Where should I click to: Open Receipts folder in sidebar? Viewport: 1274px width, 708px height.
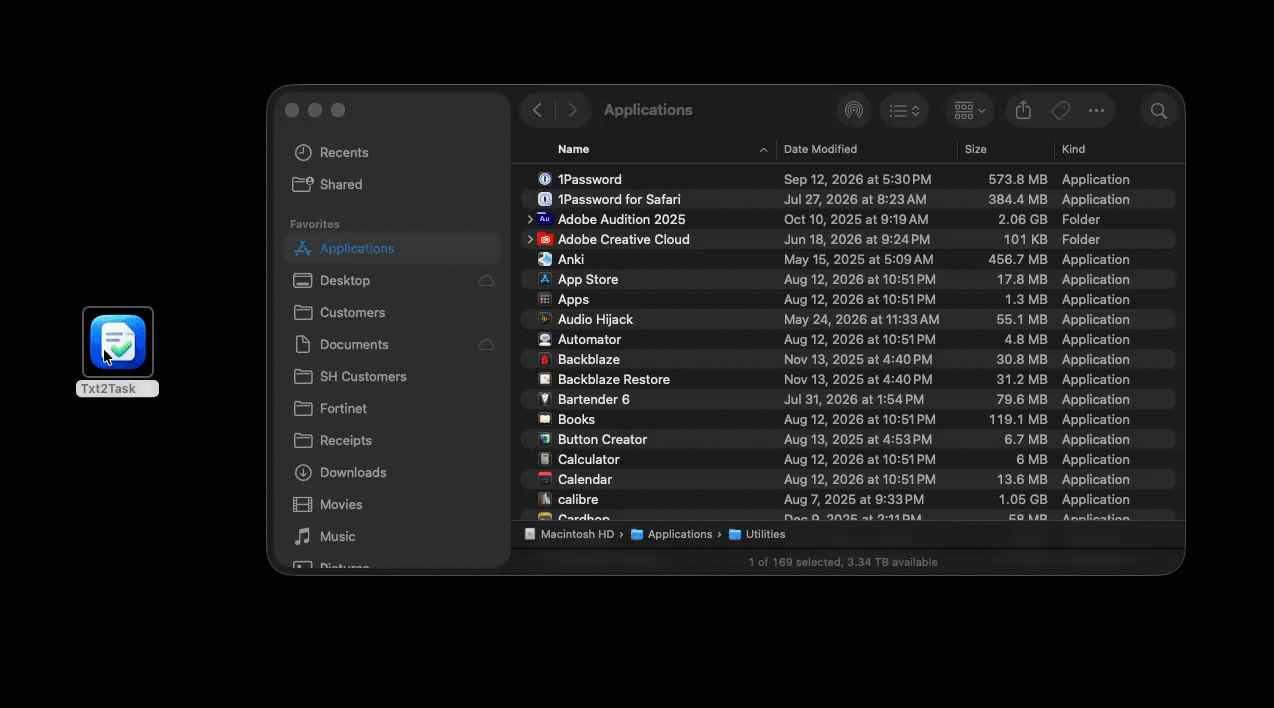point(392,440)
